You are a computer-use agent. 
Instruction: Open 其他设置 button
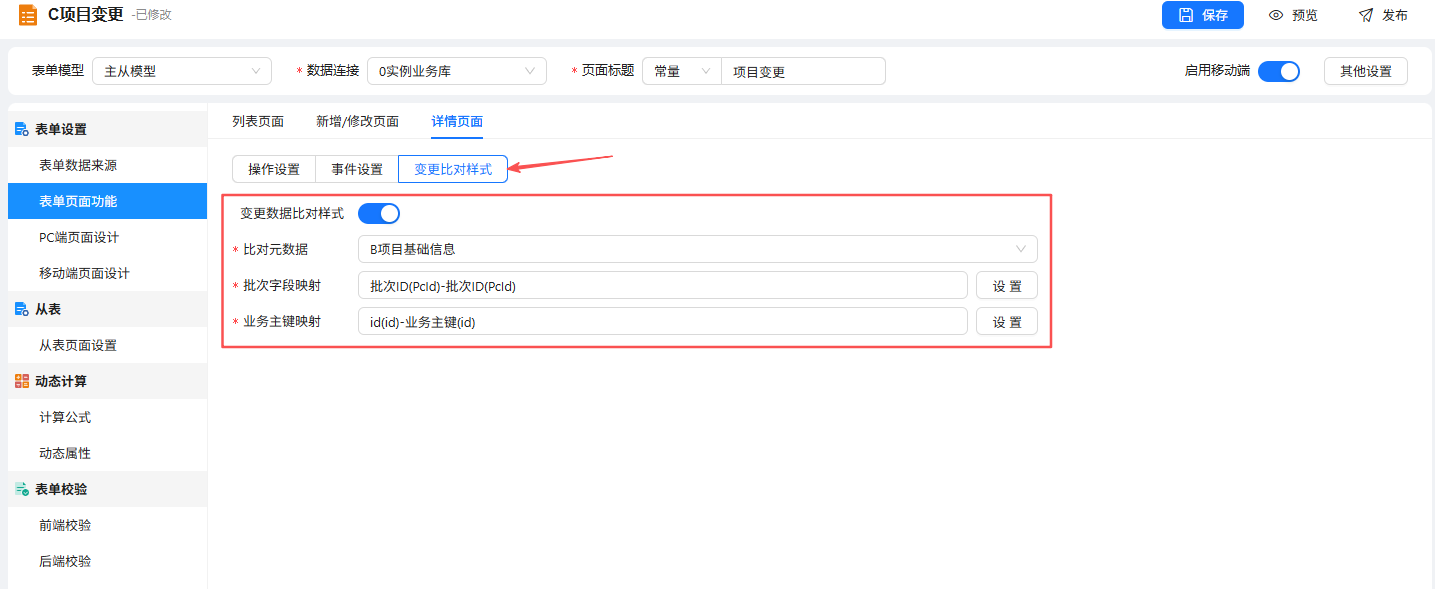click(1366, 71)
